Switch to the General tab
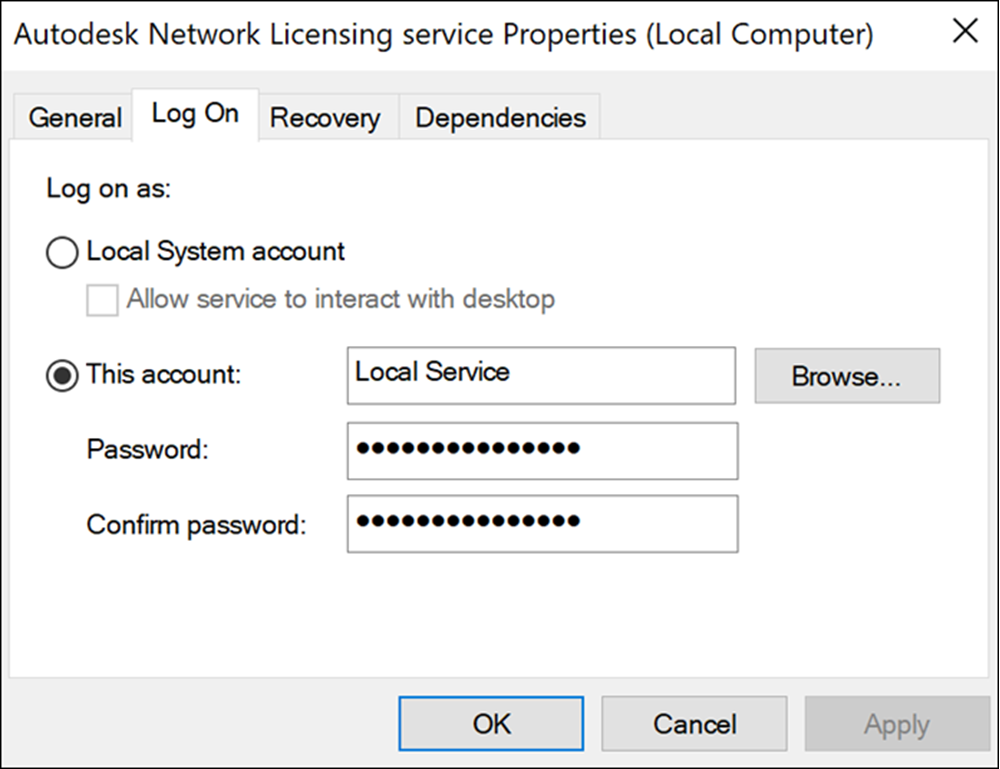This screenshot has height=769, width=1000. (74, 118)
